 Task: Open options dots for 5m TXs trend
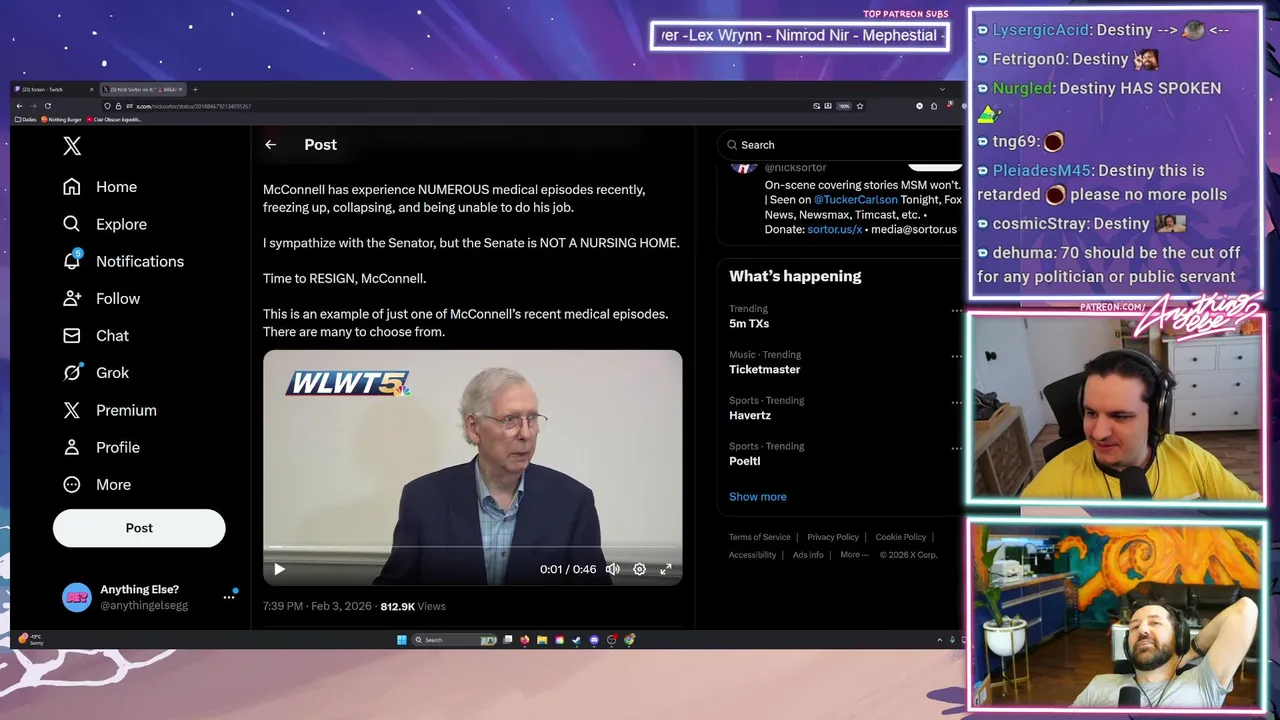[x=956, y=310]
